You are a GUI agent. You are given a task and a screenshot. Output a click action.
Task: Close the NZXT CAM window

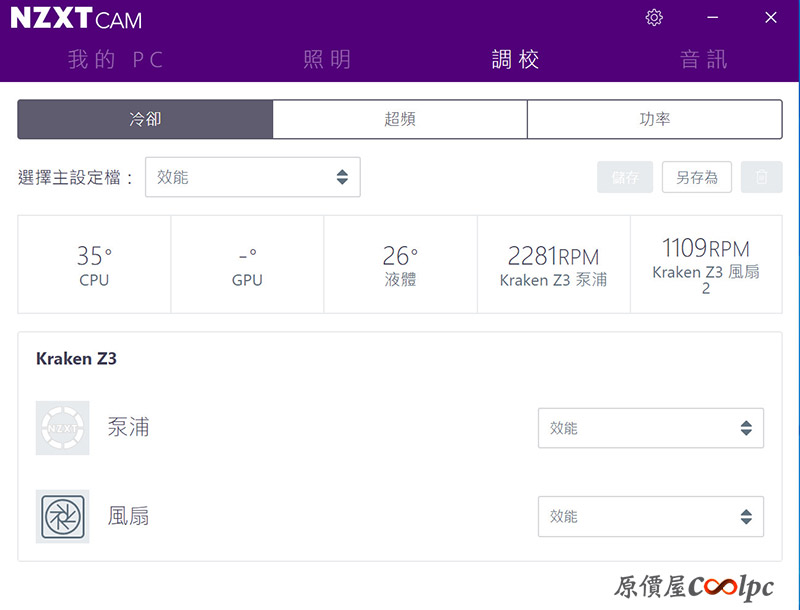(771, 17)
